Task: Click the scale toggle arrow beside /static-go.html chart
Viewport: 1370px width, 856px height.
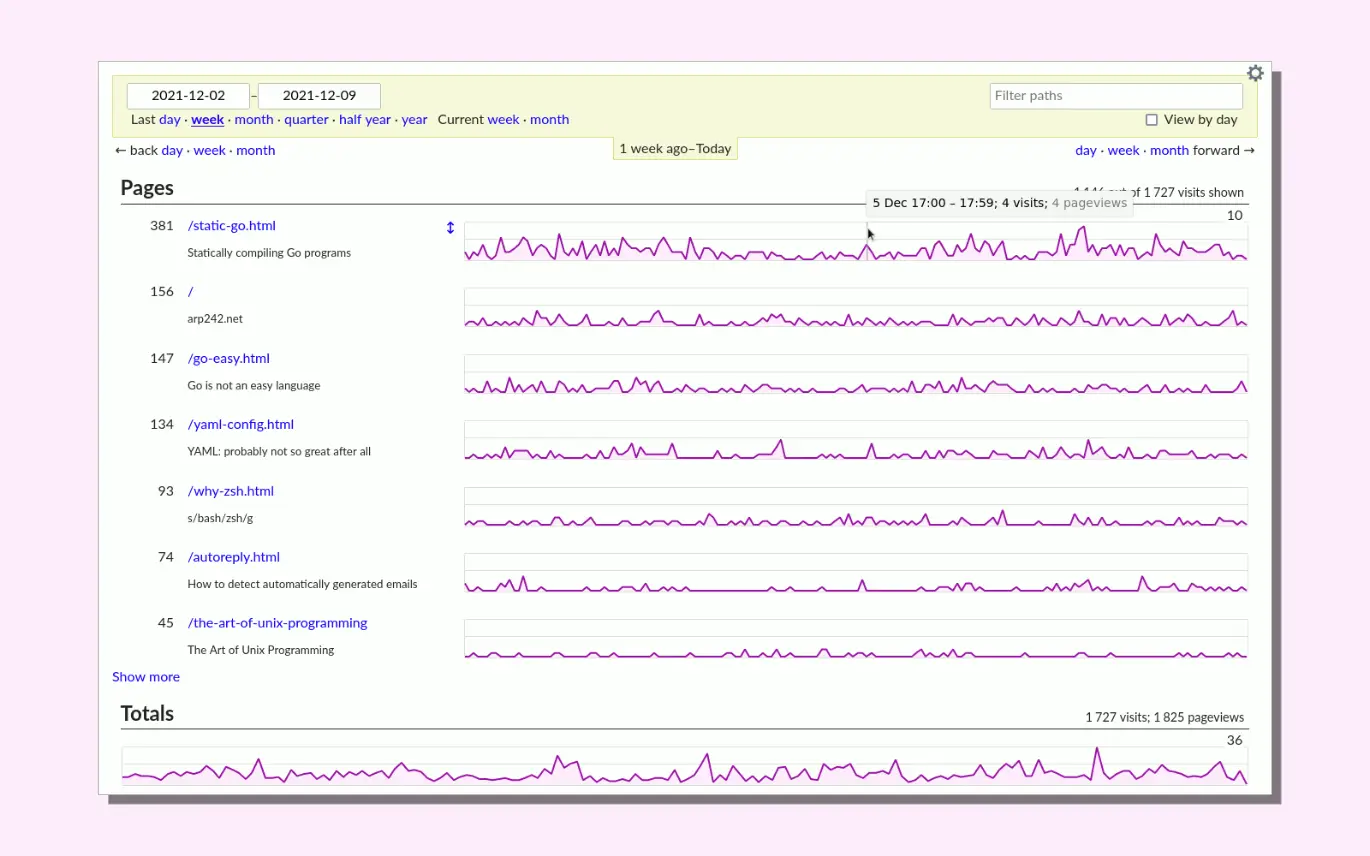Action: coord(450,228)
